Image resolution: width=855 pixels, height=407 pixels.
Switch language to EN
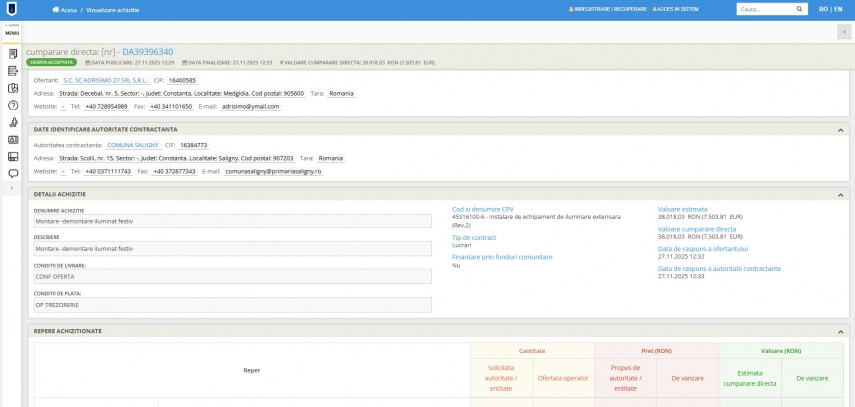click(x=836, y=9)
